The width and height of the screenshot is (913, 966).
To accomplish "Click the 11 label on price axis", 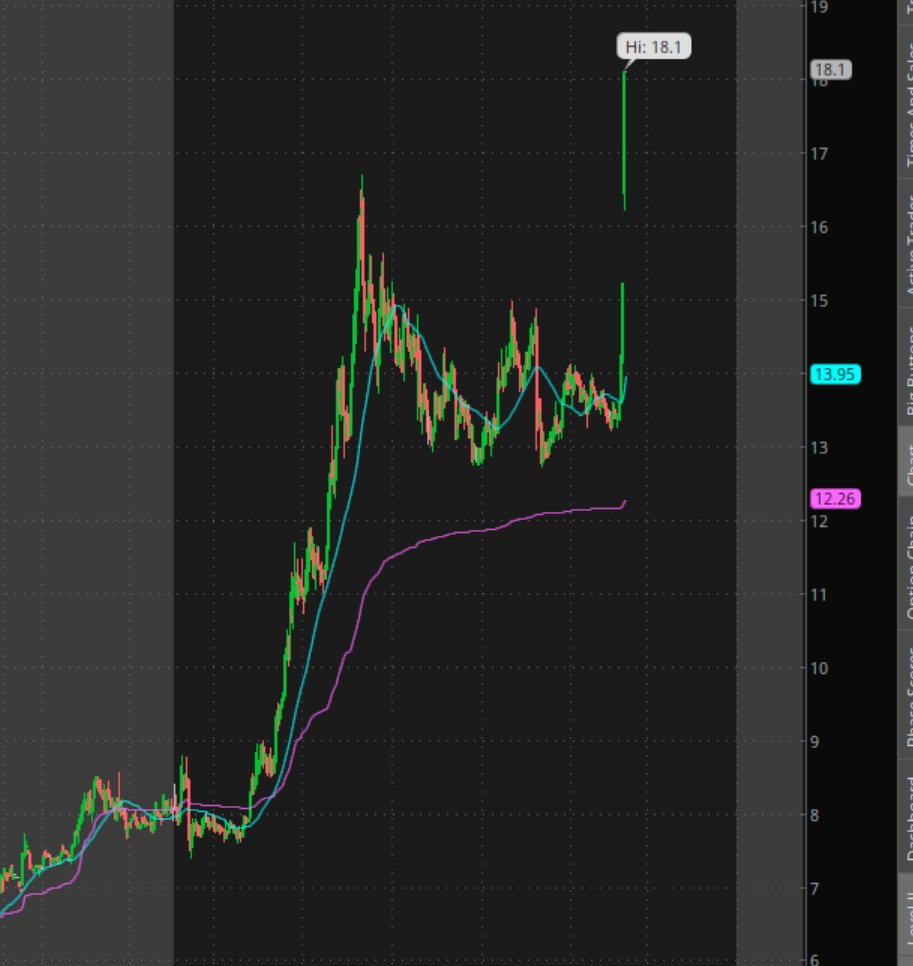I will [819, 595].
